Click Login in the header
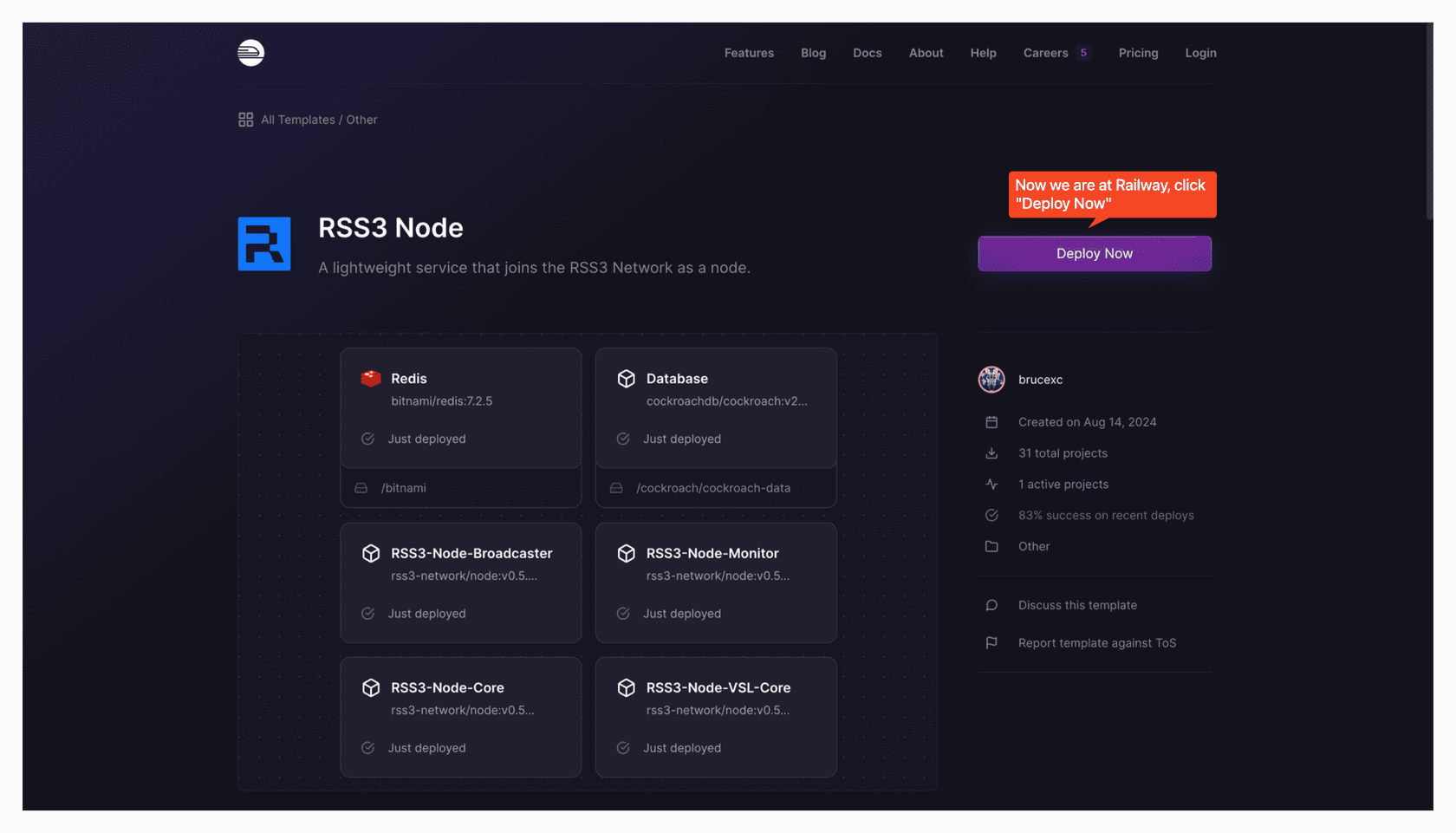The height and width of the screenshot is (833, 1456). point(1200,53)
